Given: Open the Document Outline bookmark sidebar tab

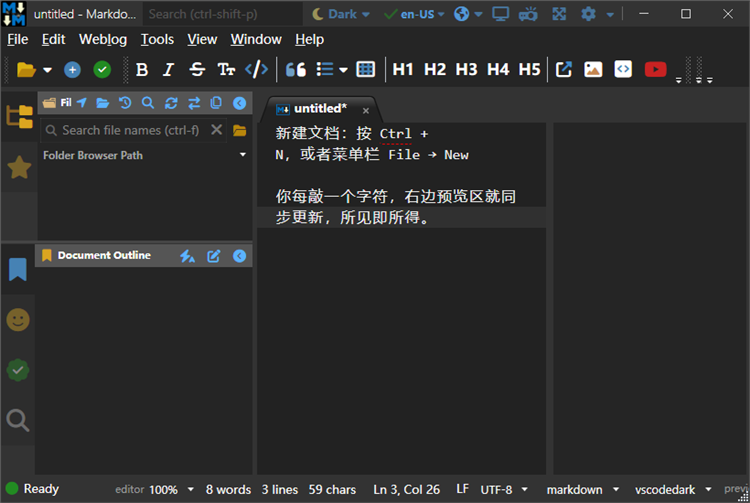Looking at the screenshot, I should (18, 269).
